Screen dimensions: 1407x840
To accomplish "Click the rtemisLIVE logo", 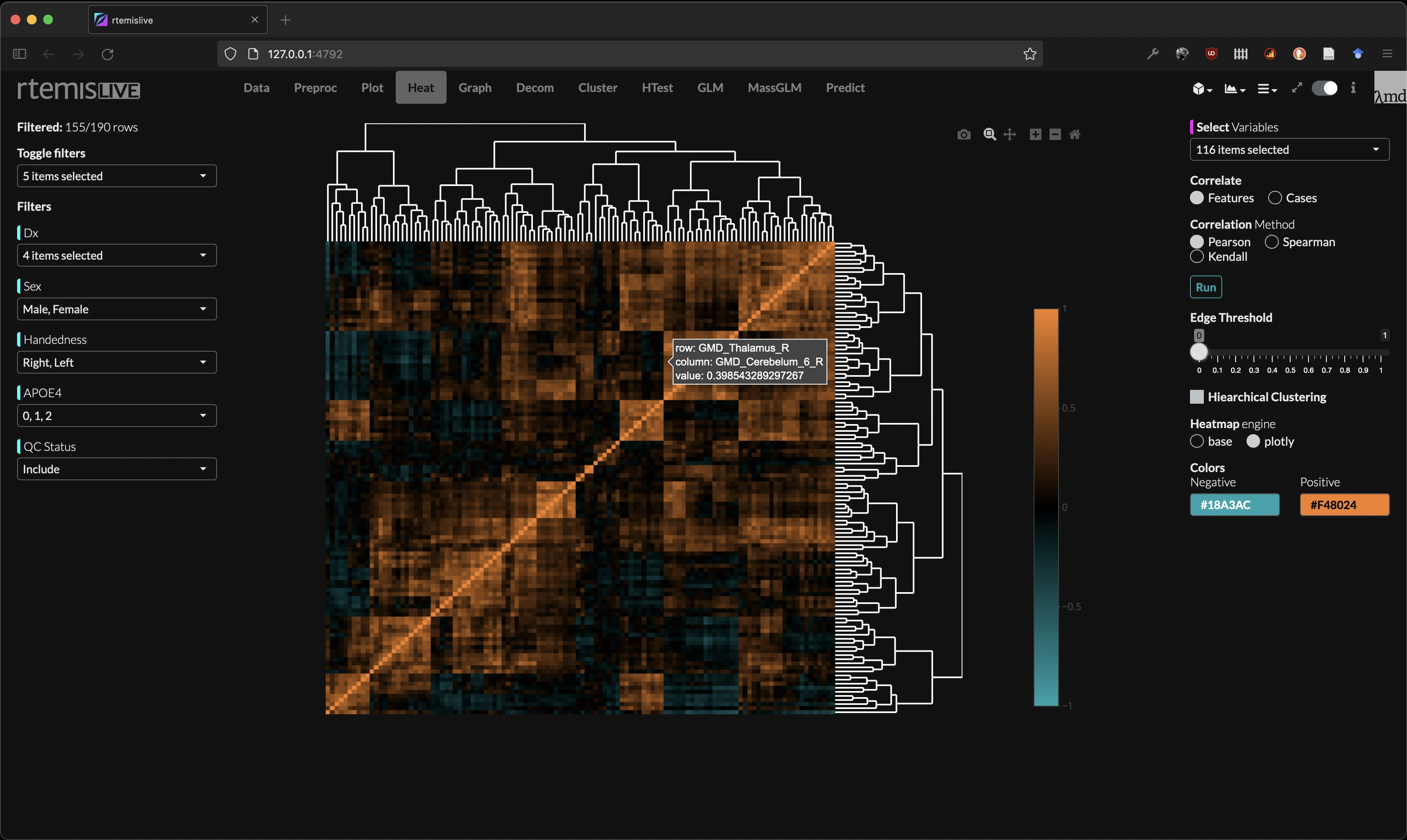I will coord(78,90).
